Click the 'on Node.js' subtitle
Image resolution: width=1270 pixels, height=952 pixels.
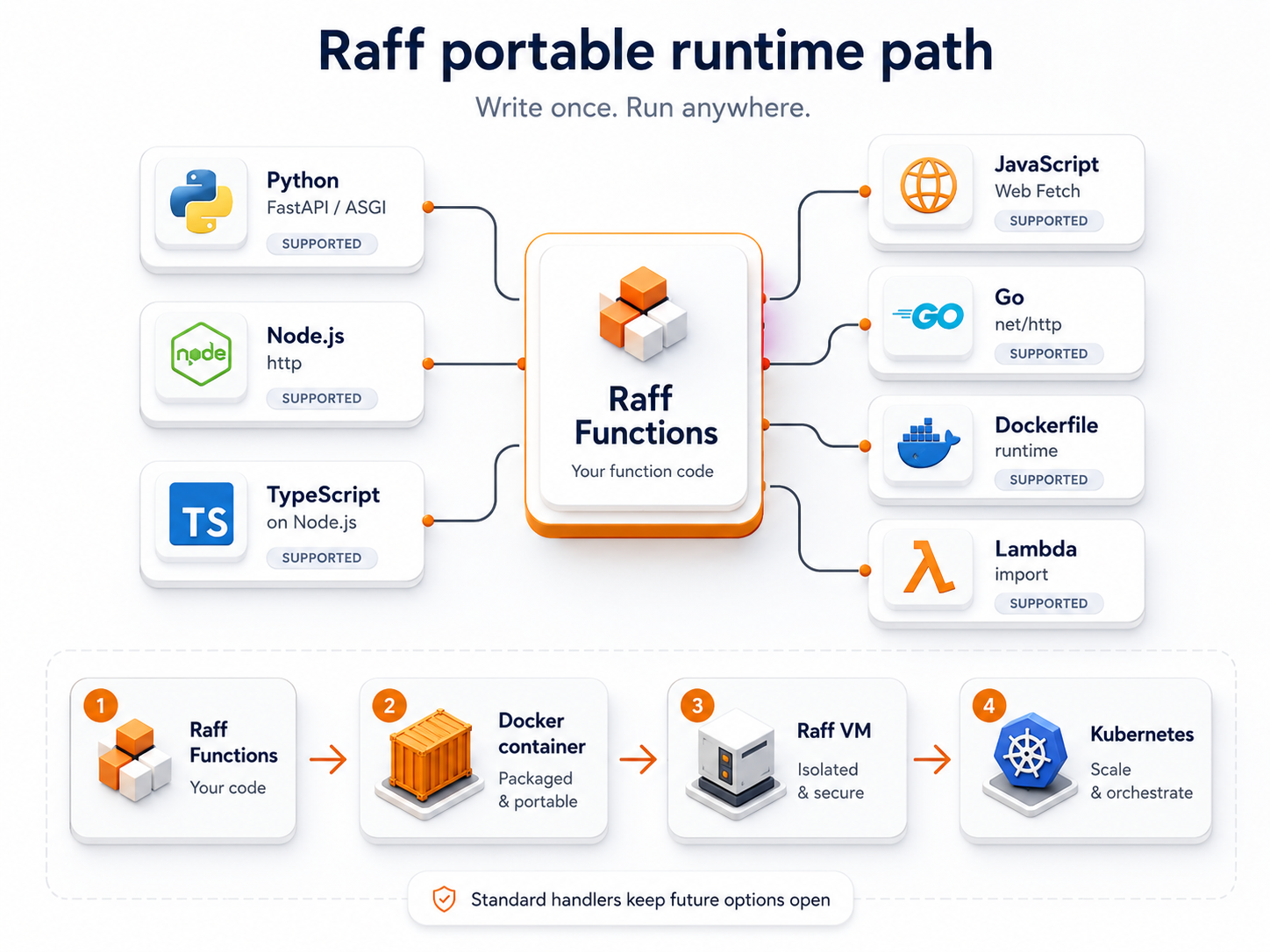pos(311,522)
